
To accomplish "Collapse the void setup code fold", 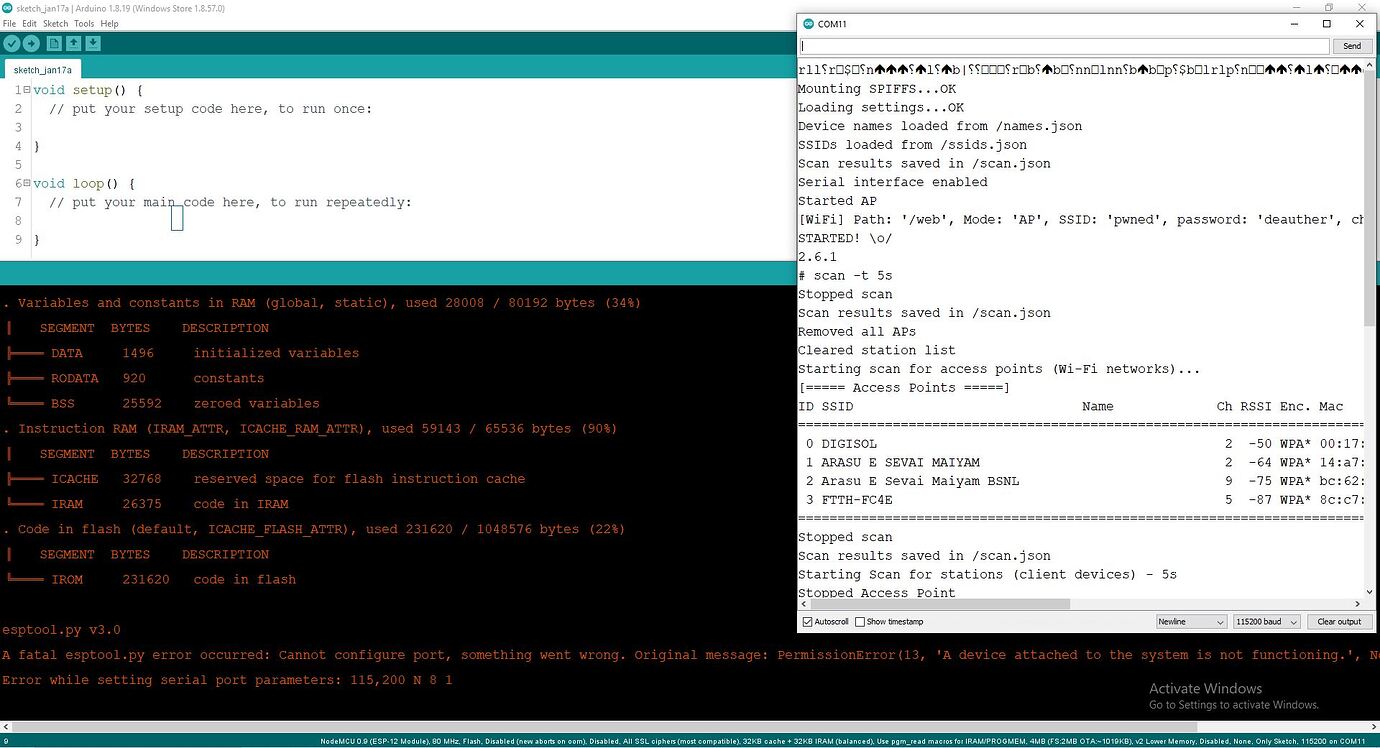I will [x=28, y=89].
